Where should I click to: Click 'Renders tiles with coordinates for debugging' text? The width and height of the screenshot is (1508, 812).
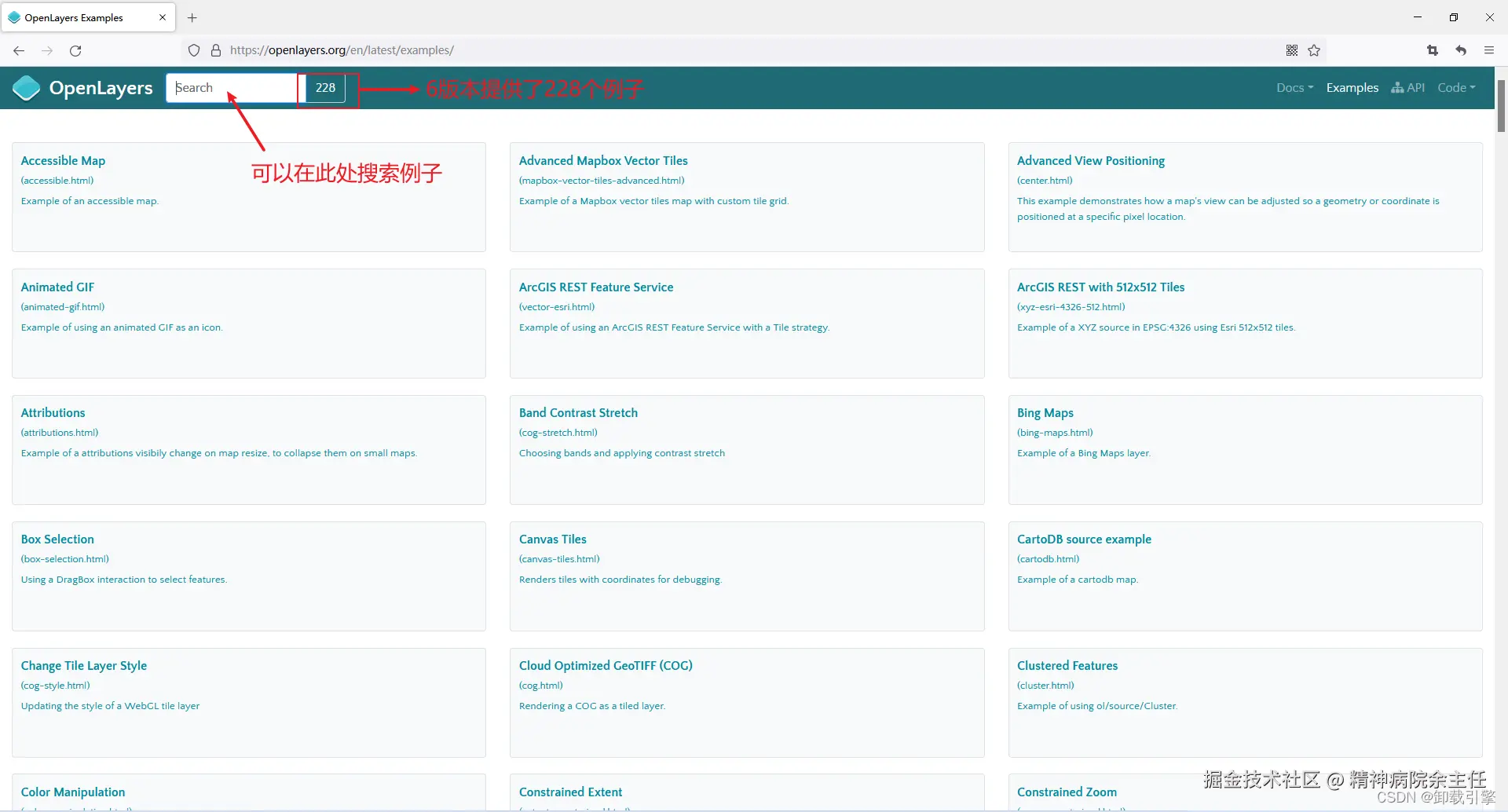point(620,580)
